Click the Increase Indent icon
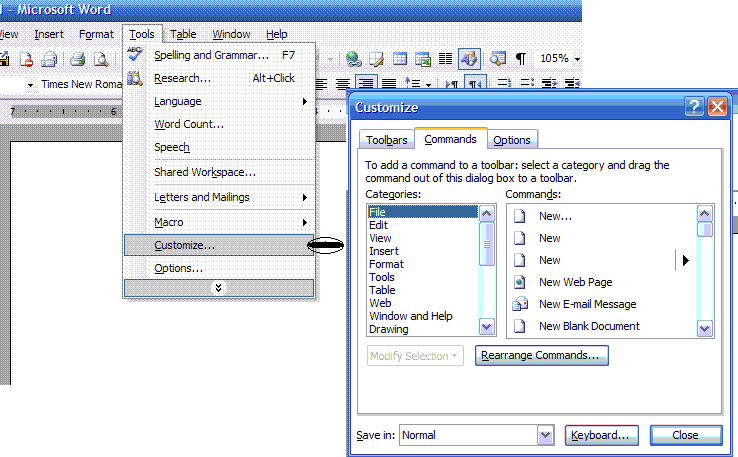Viewport: 738px width, 457px height. (572, 83)
